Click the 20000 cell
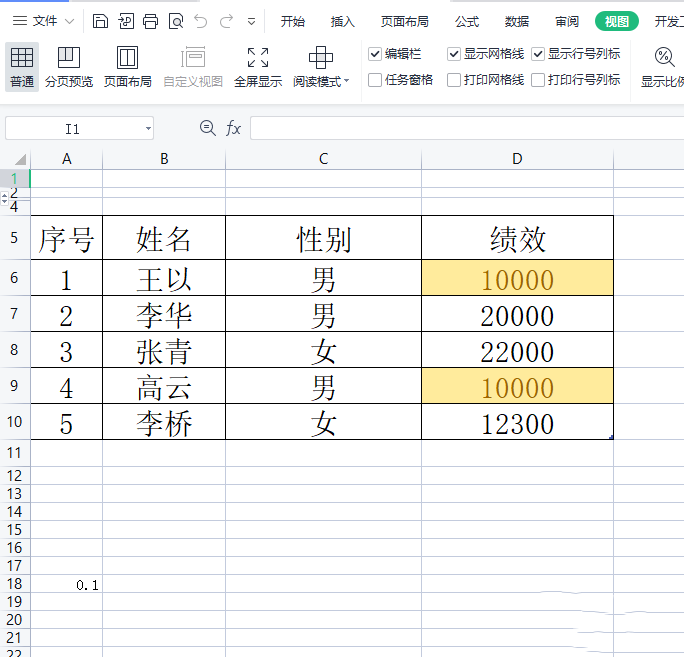 517,314
